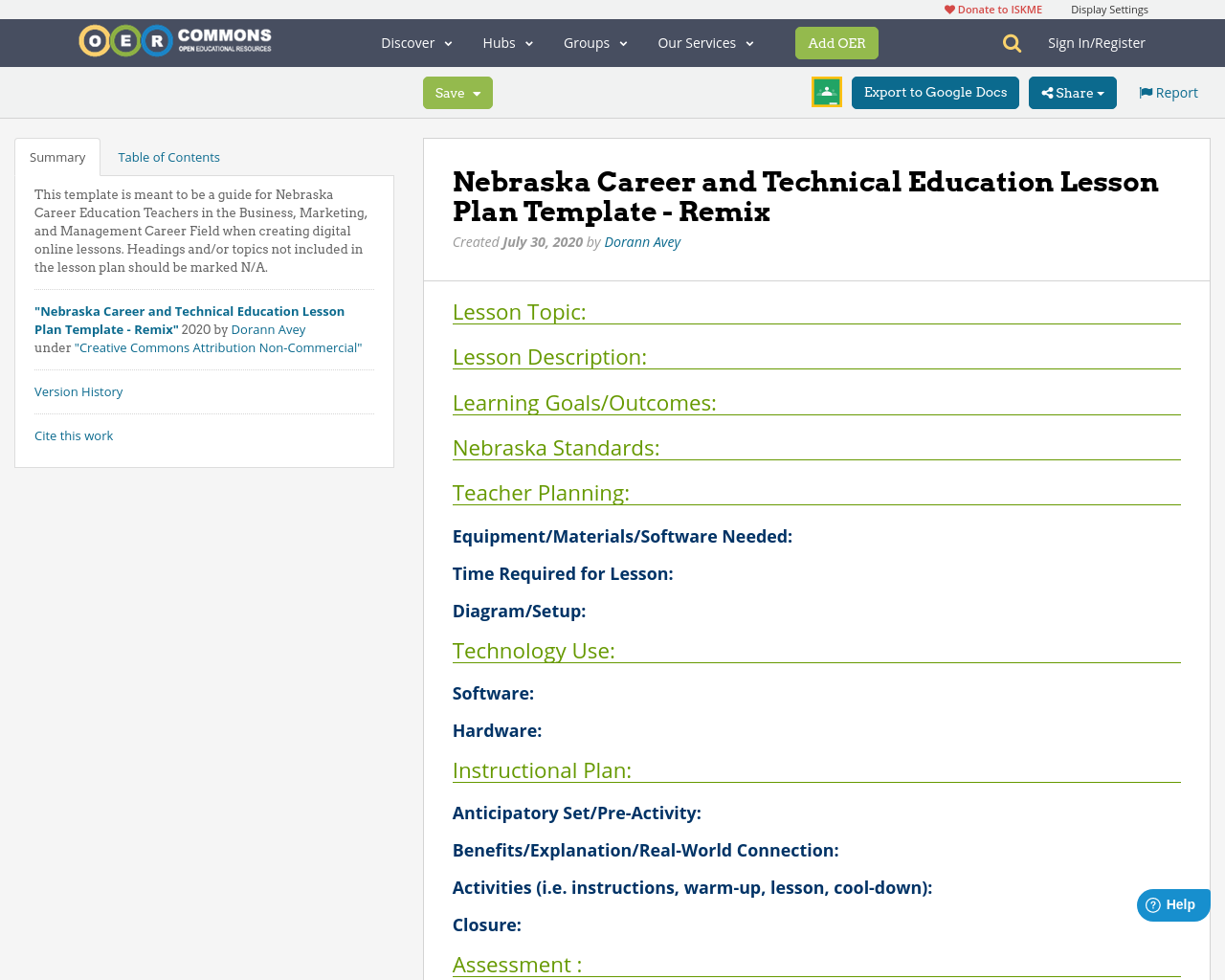Open the Help widget
The image size is (1225, 980).
[x=1172, y=903]
